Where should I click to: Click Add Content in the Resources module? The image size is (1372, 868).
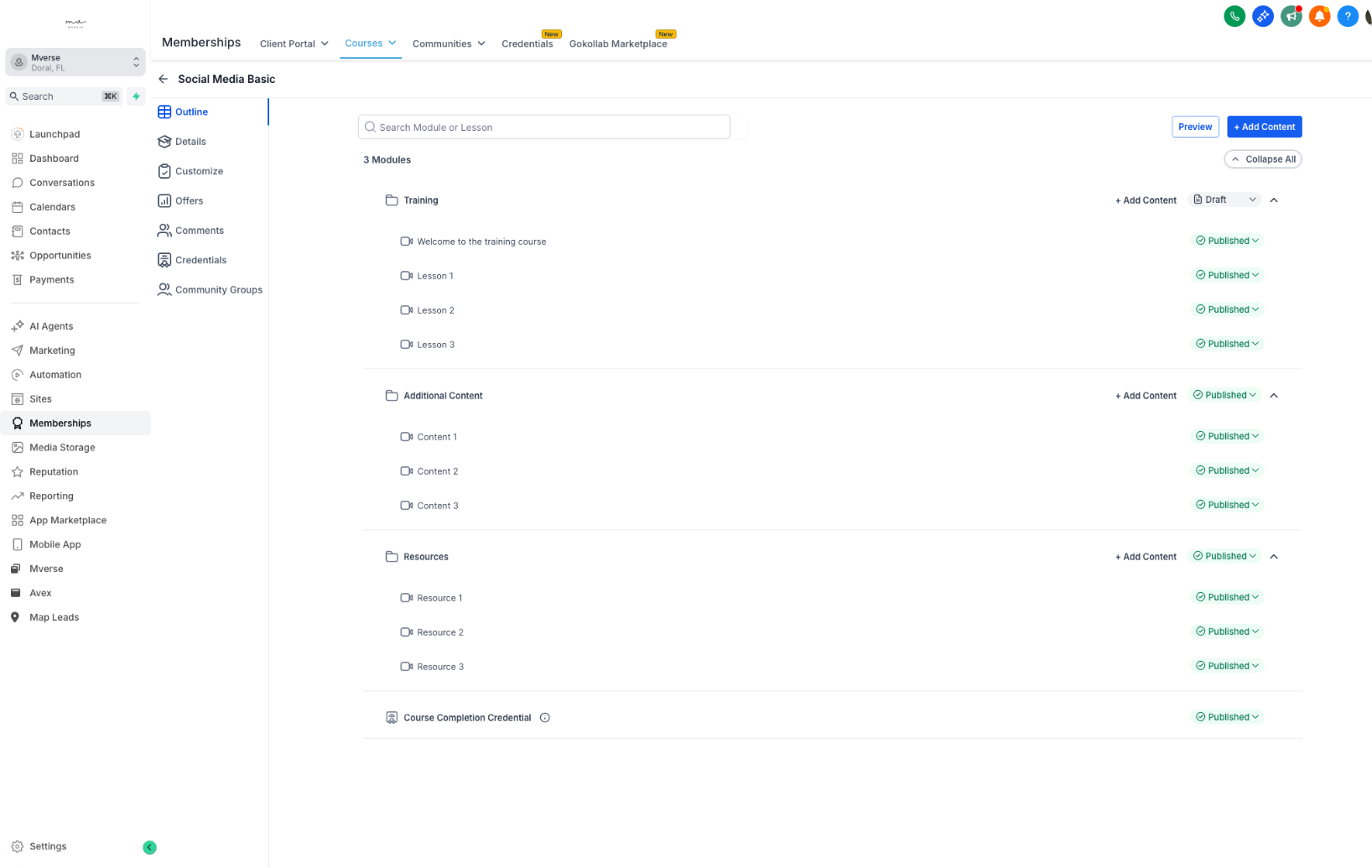[1146, 557]
